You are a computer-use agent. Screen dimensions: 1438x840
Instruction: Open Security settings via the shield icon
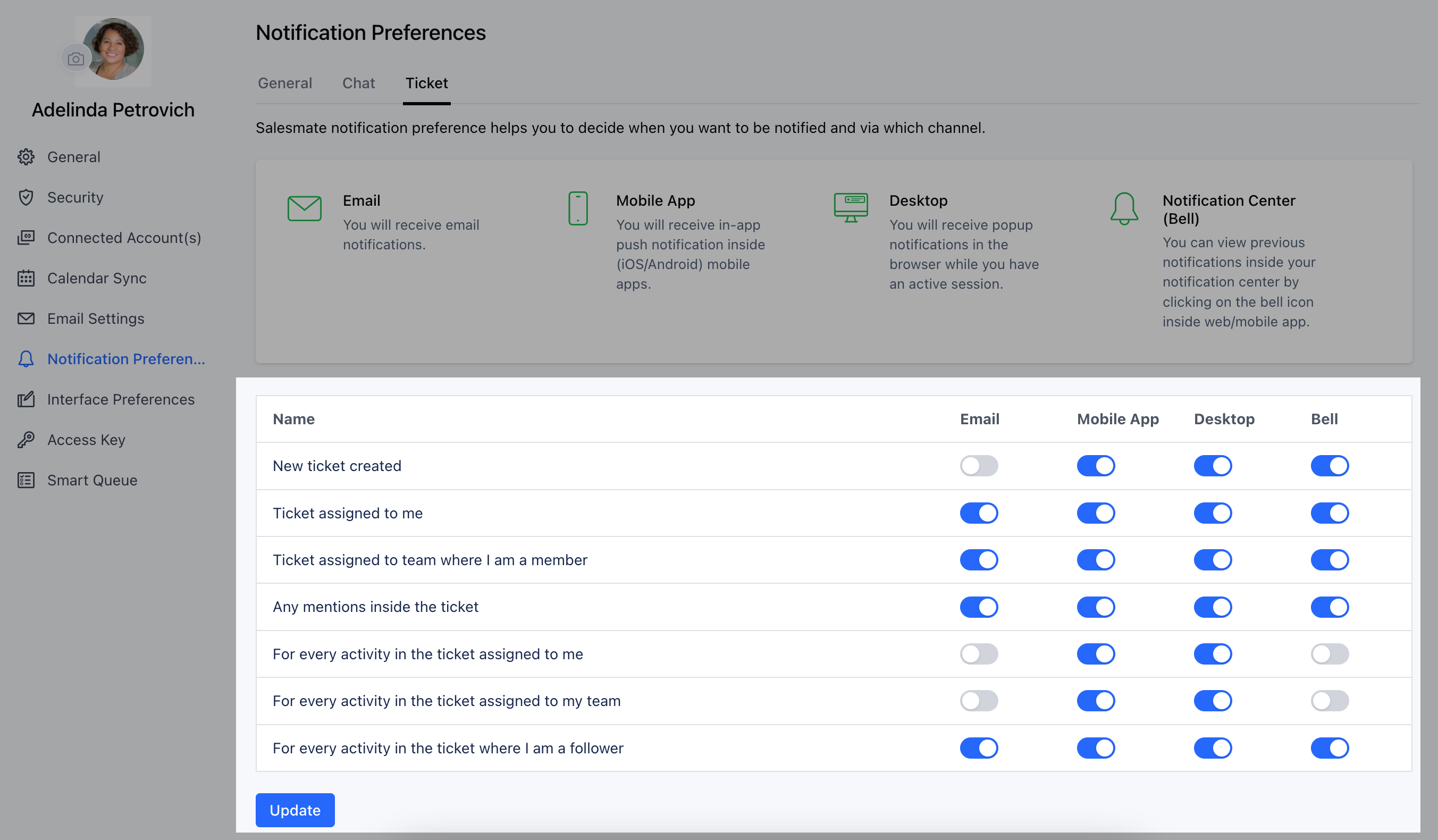26,197
